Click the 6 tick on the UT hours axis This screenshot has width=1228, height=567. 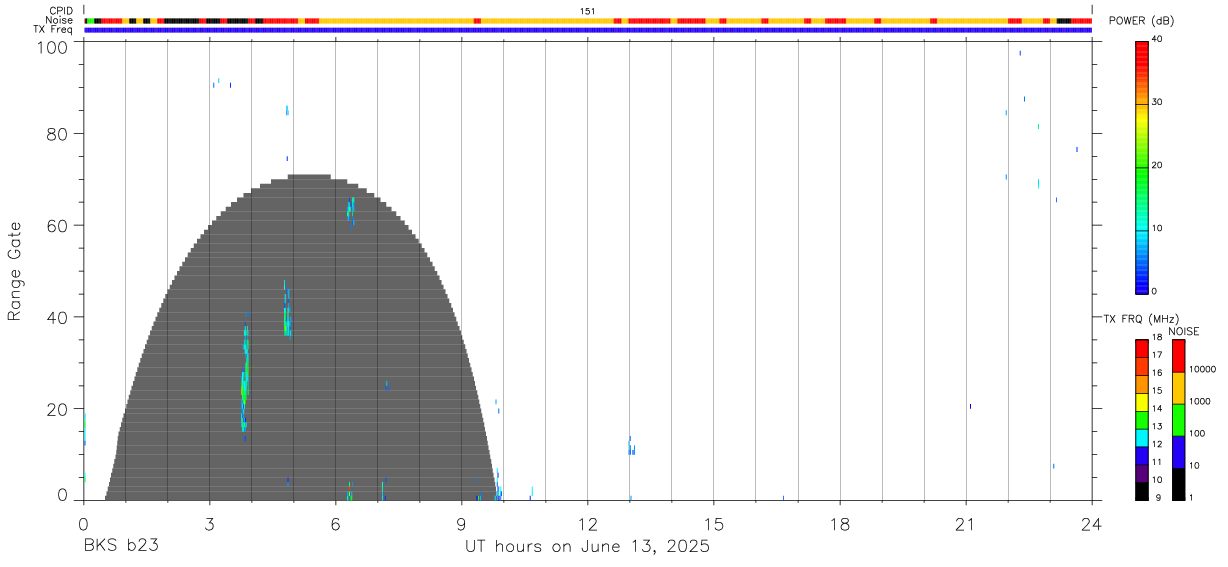click(x=335, y=523)
